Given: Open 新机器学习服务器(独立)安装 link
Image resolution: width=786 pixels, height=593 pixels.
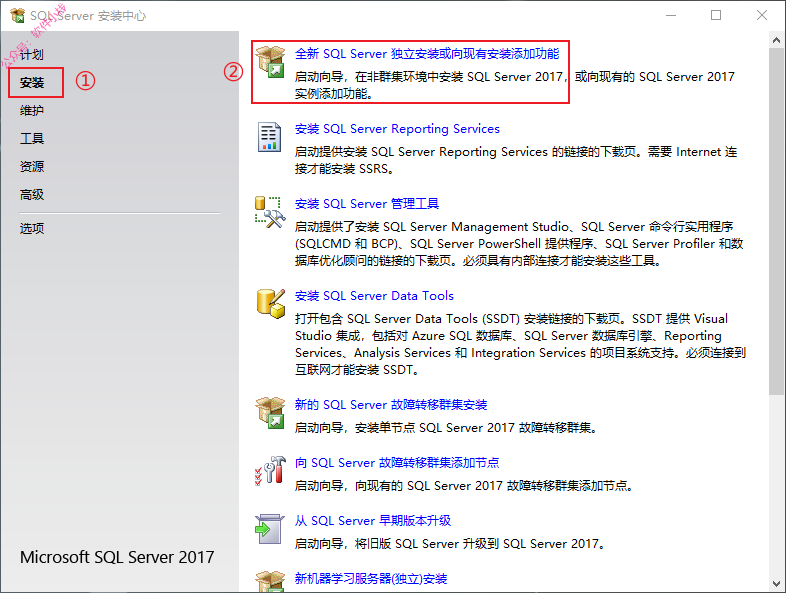Looking at the screenshot, I should point(370,579).
